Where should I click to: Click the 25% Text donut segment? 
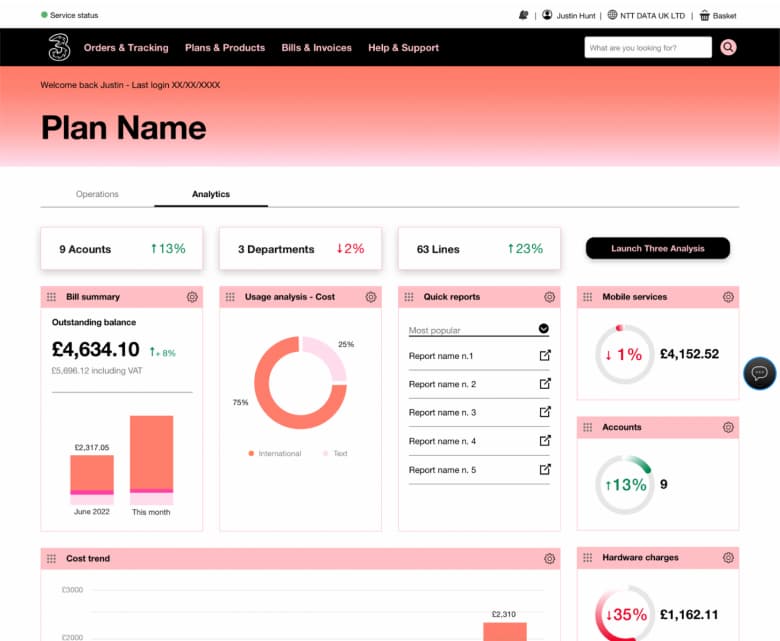point(331,355)
